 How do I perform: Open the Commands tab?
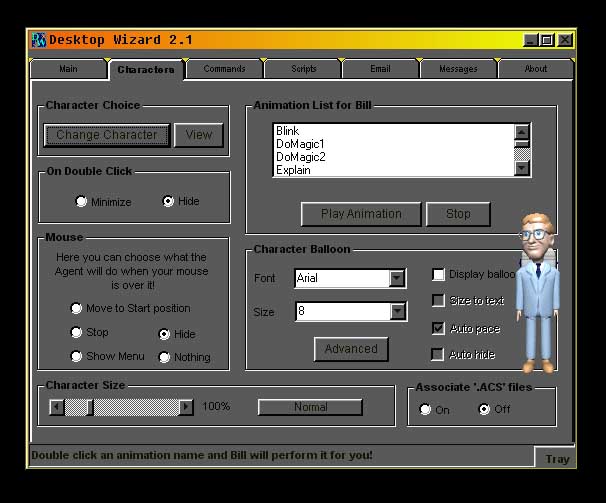click(224, 69)
